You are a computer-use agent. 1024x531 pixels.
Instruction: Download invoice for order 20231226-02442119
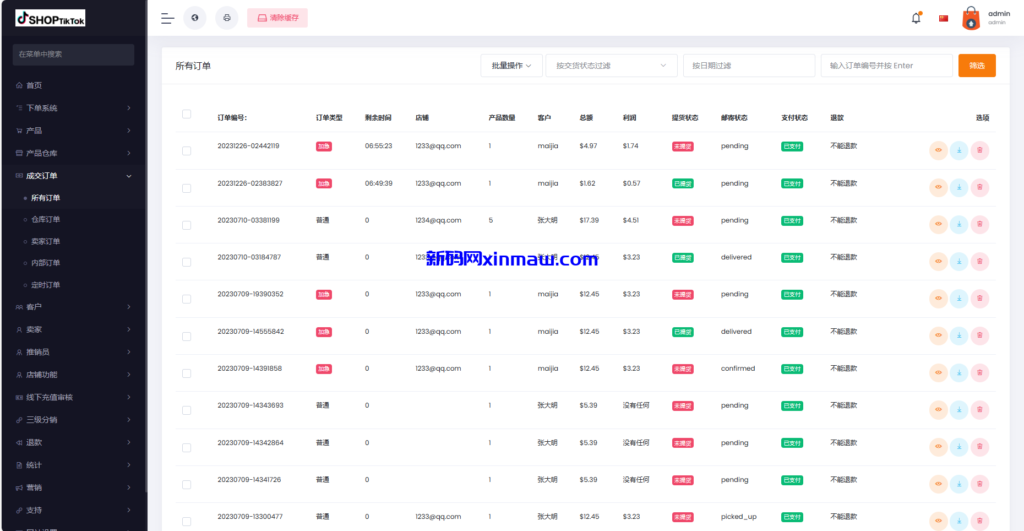click(959, 150)
